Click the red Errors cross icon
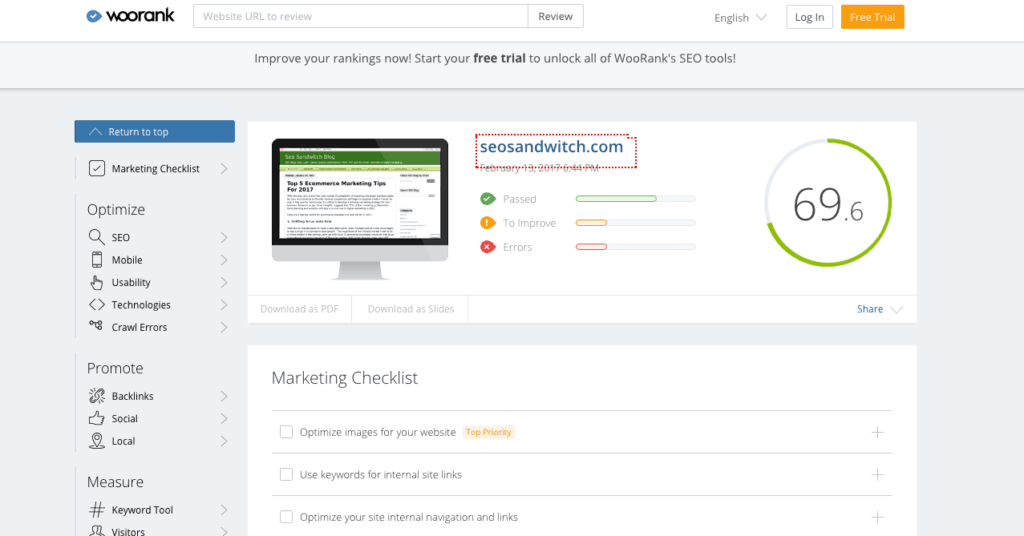The image size is (1024, 536). click(x=488, y=247)
